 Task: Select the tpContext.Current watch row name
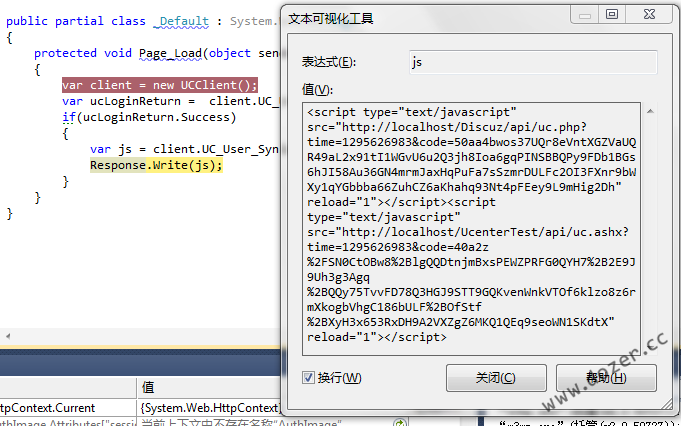(x=47, y=408)
